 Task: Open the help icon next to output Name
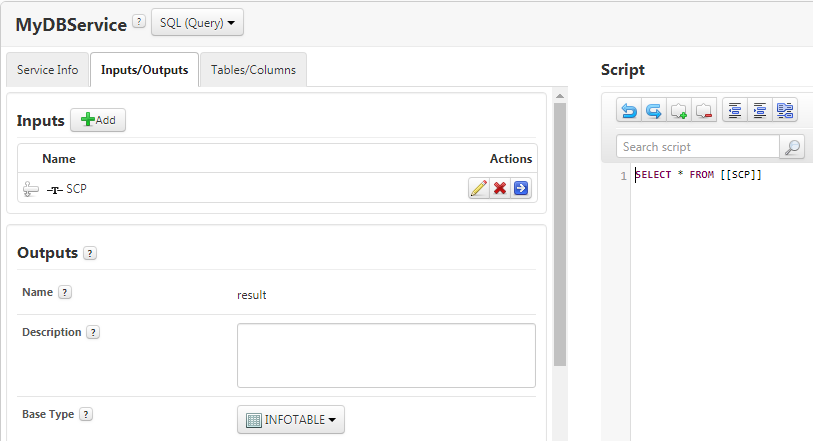click(x=64, y=292)
